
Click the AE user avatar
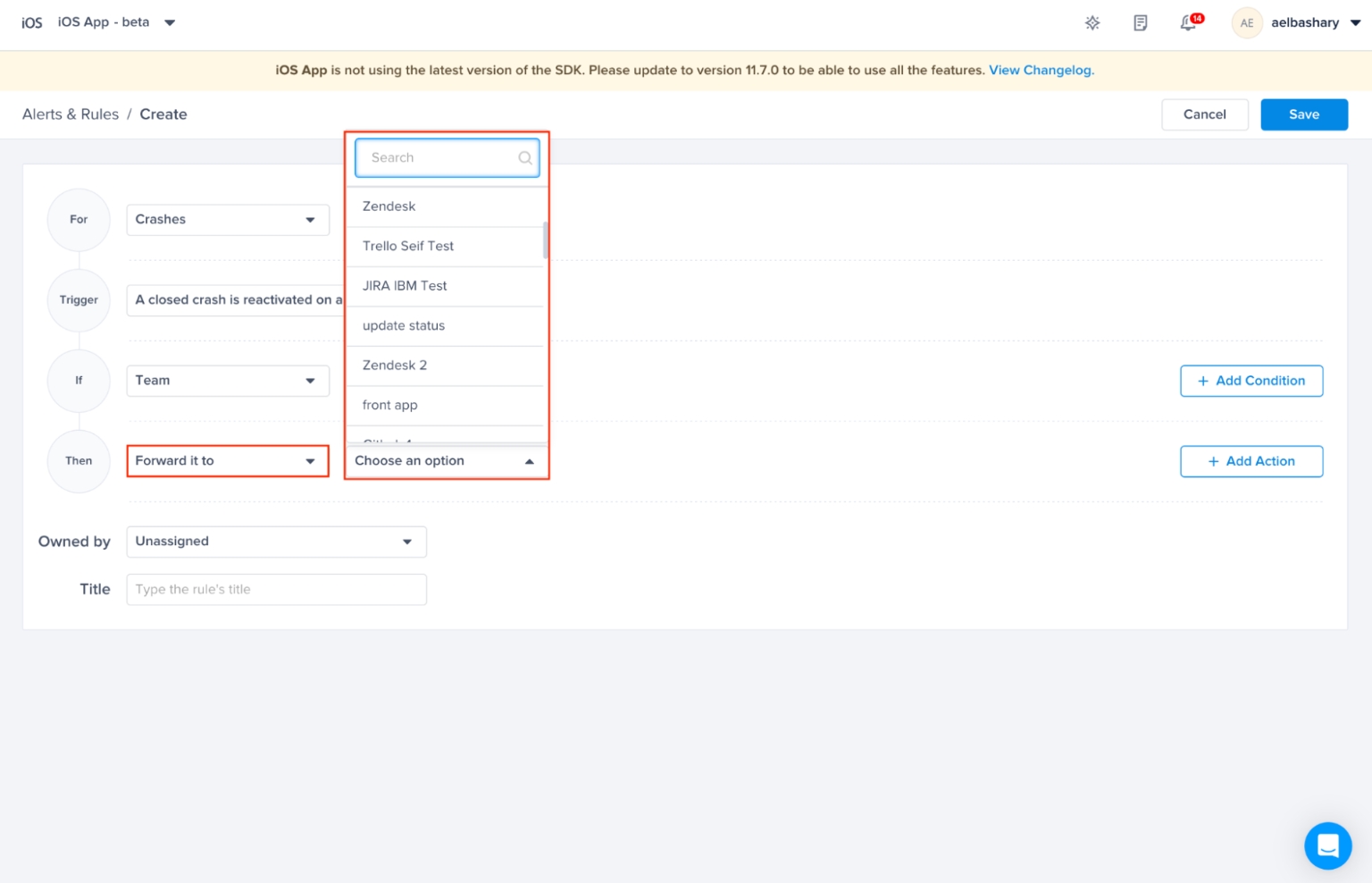click(x=1246, y=23)
